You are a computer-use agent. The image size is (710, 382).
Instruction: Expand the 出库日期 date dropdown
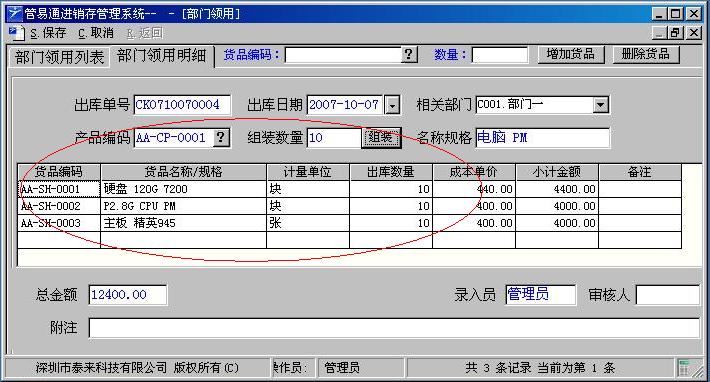click(392, 105)
